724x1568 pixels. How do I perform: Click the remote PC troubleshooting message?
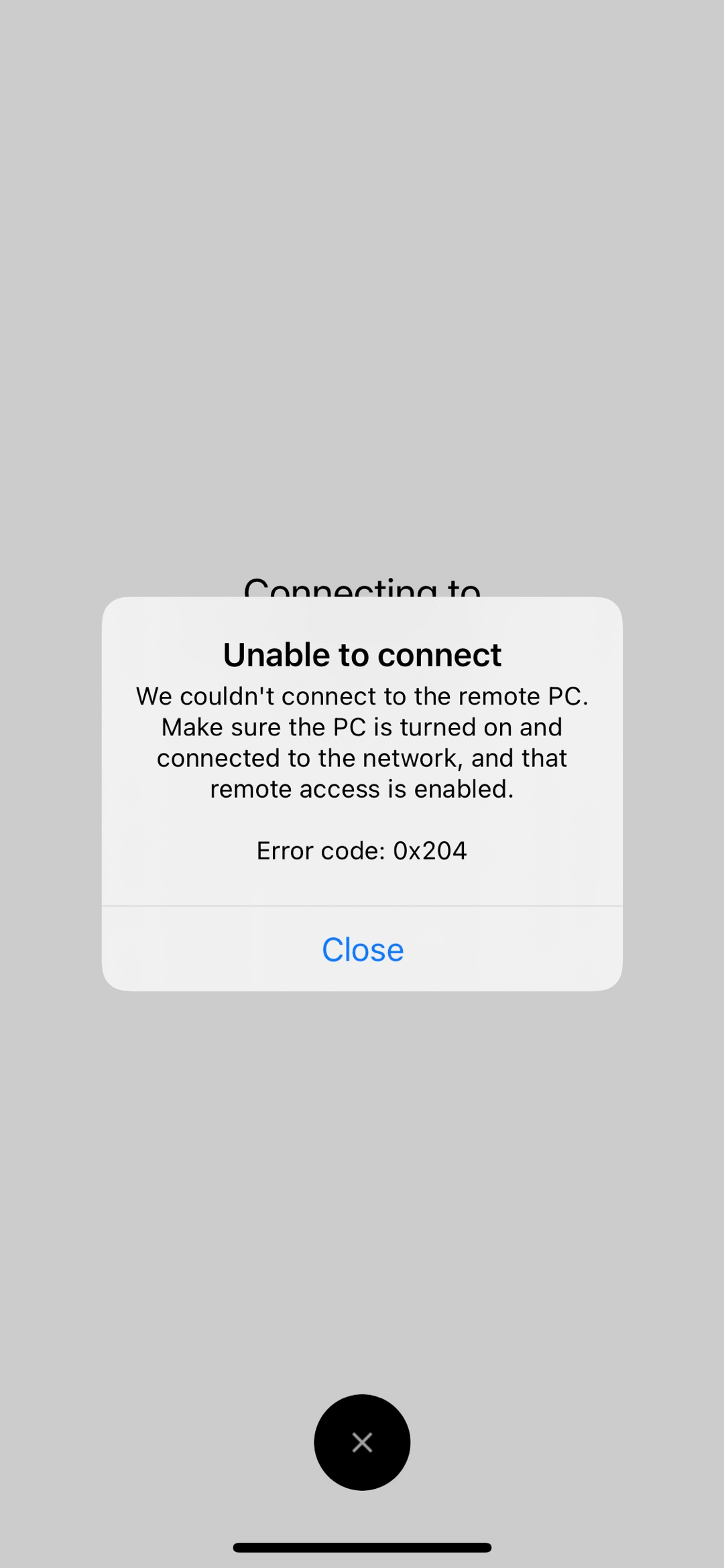[362, 742]
